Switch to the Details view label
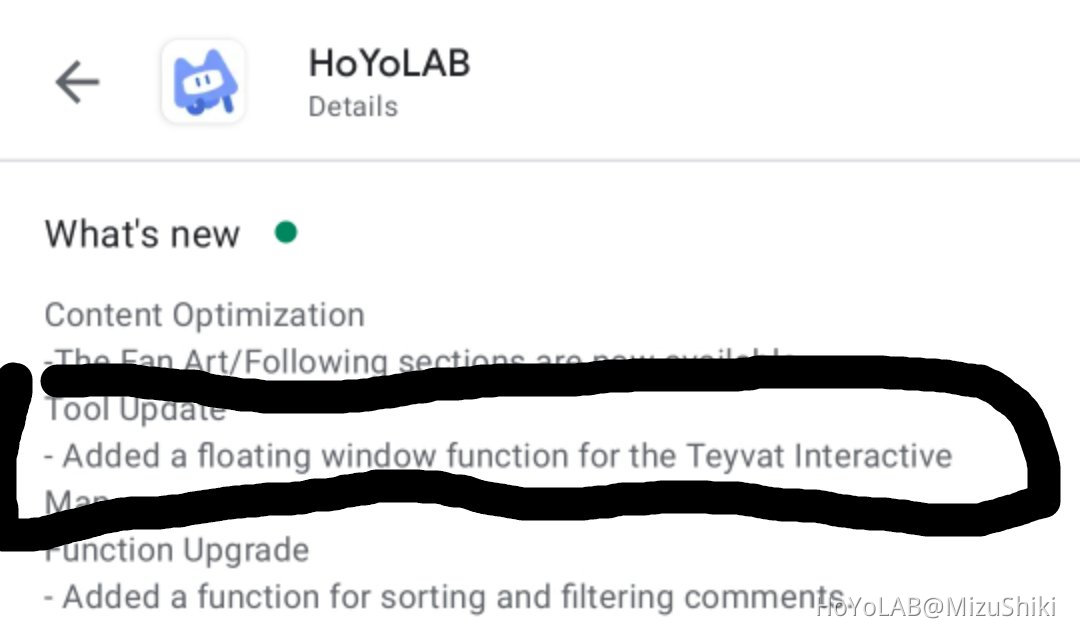The image size is (1080, 644). [x=353, y=106]
